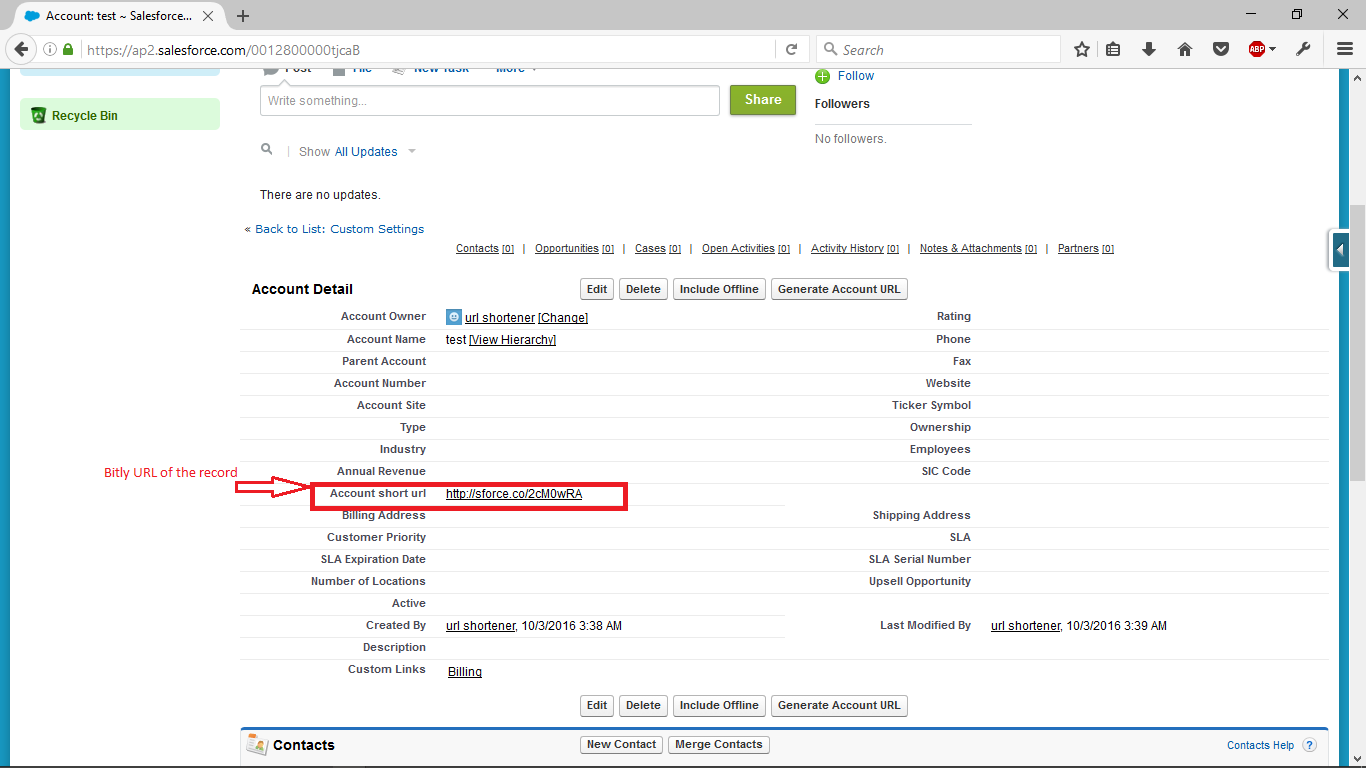Expand the collapsed right sidebar panel arrow
Screen dimensions: 1366x768
coord(1340,249)
